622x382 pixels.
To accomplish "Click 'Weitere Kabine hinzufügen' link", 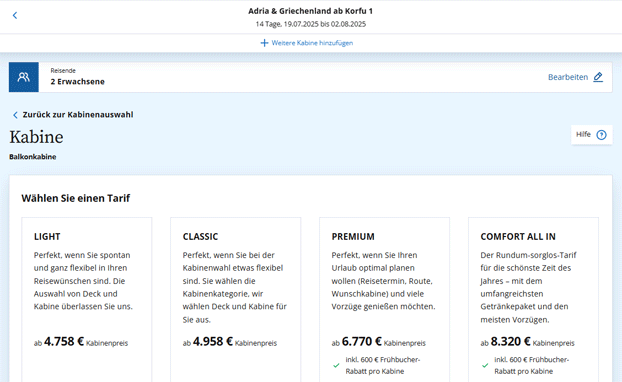I will click(x=312, y=43).
